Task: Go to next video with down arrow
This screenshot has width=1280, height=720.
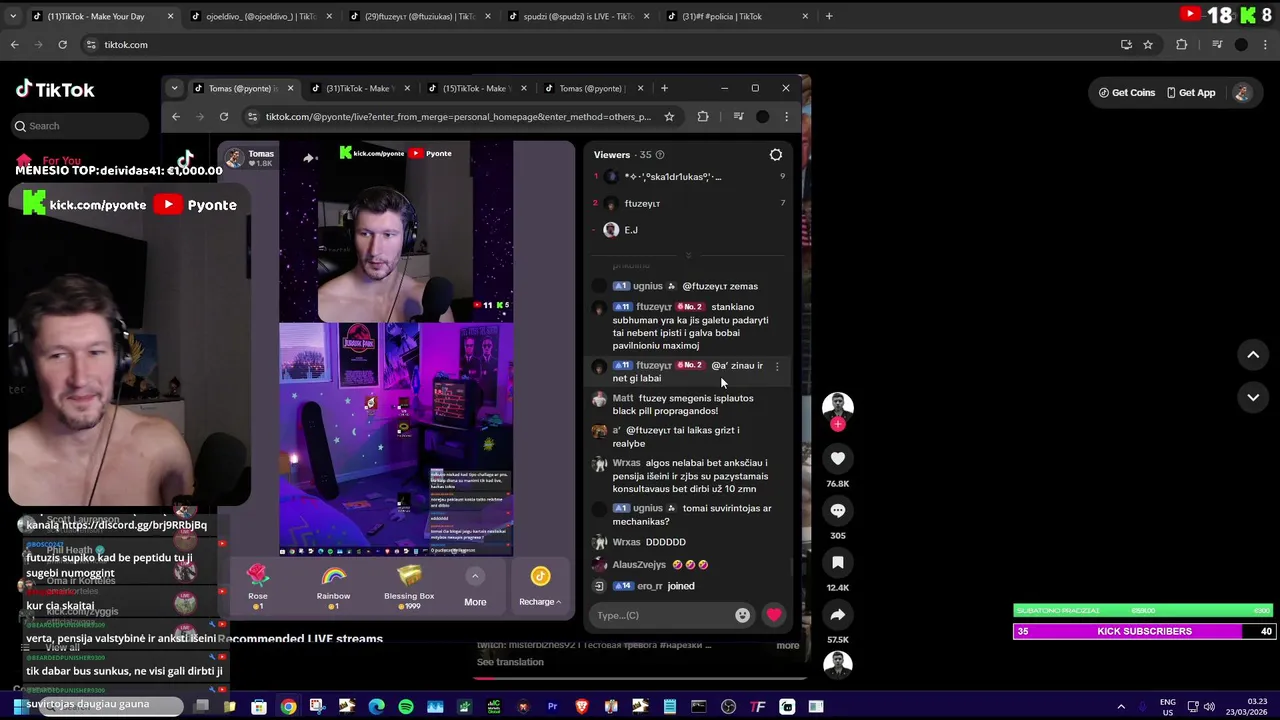Action: click(1253, 397)
